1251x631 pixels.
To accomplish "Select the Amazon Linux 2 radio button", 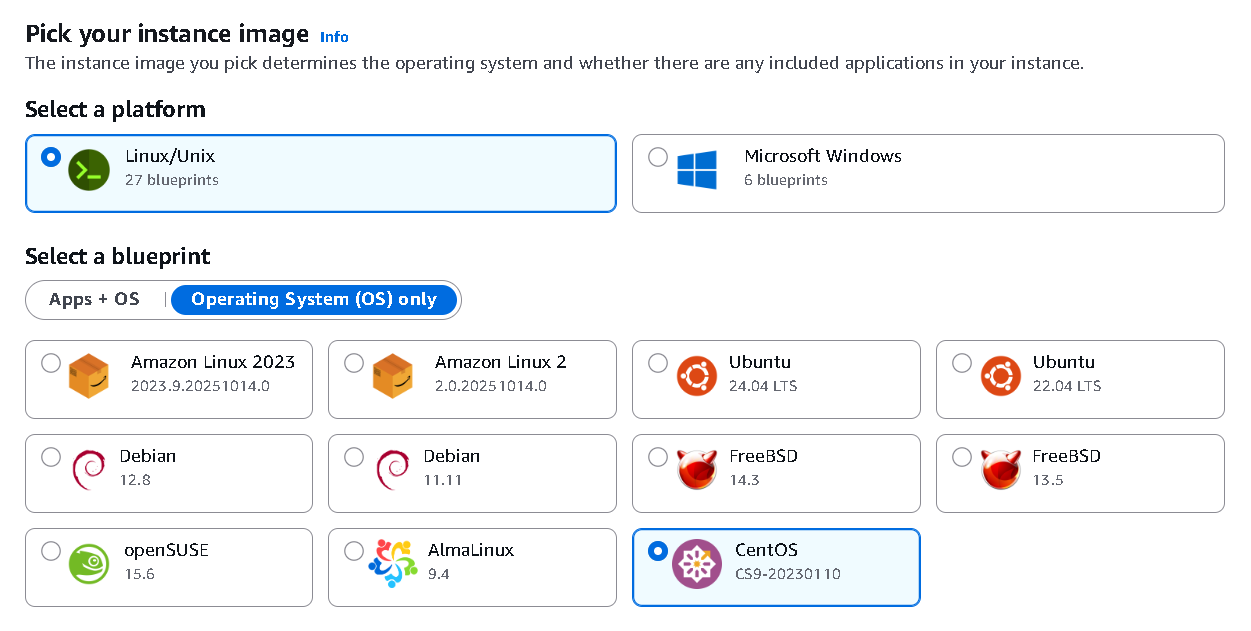I will click(354, 363).
